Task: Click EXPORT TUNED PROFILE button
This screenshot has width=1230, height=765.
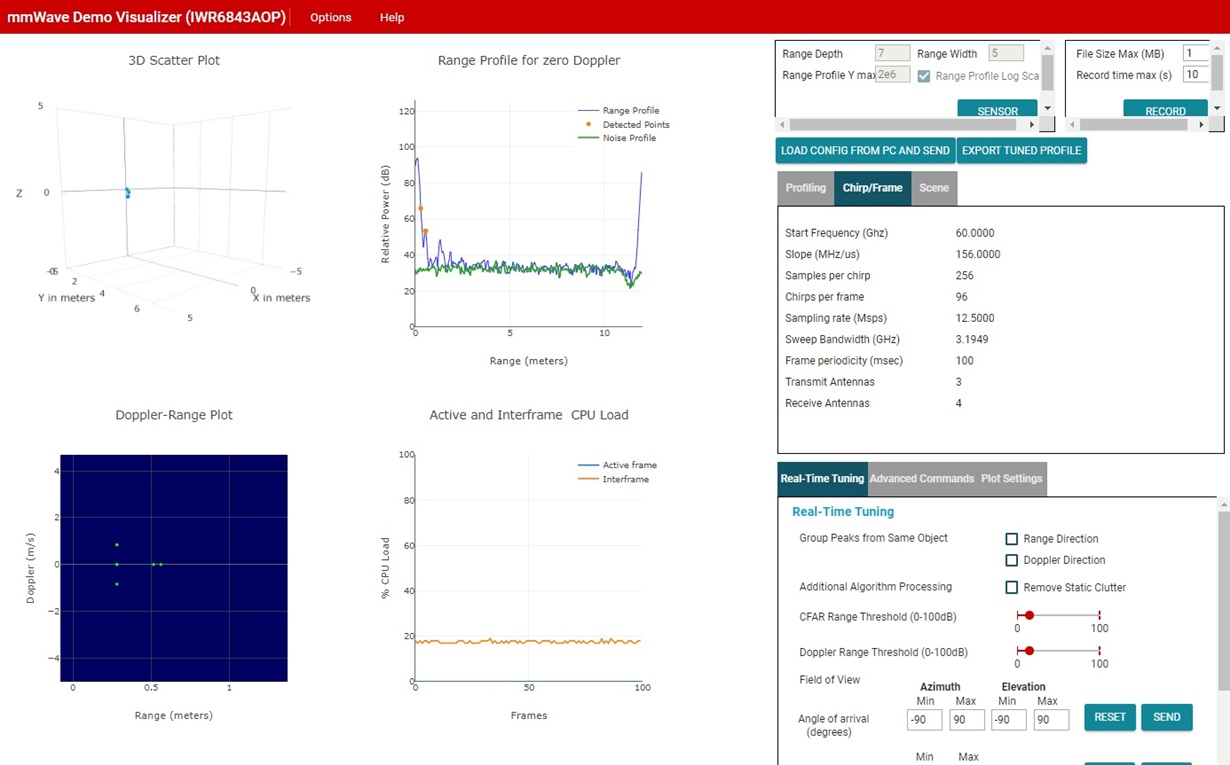Action: (x=1021, y=151)
